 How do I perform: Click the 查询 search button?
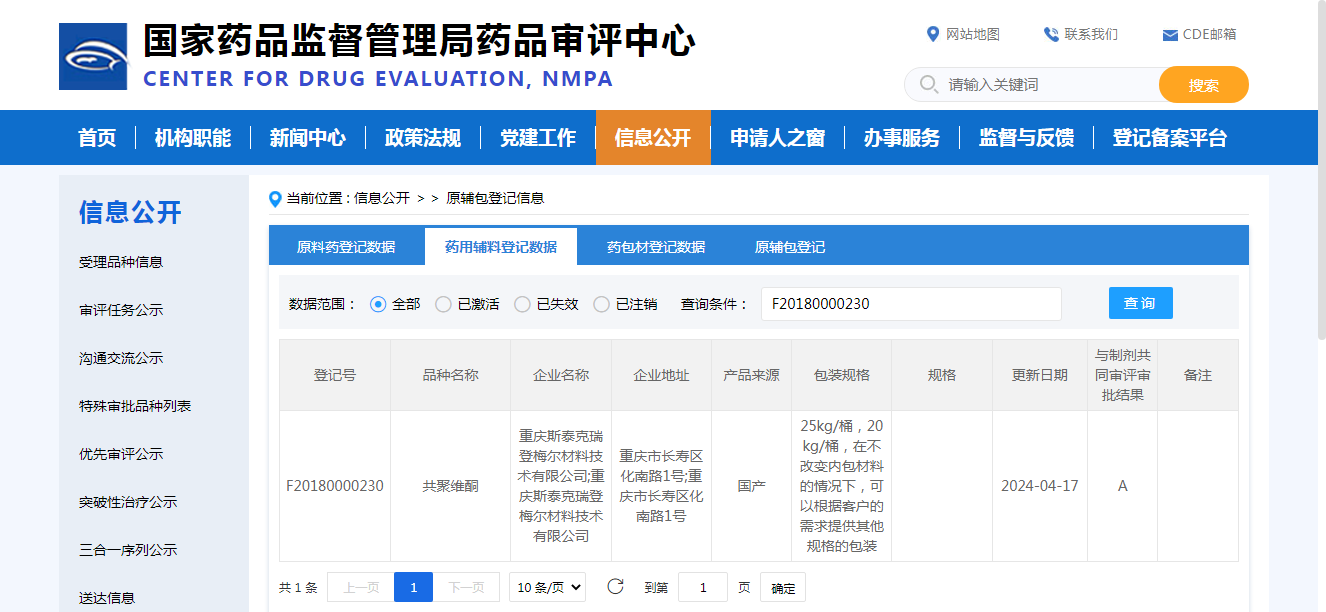(1140, 303)
